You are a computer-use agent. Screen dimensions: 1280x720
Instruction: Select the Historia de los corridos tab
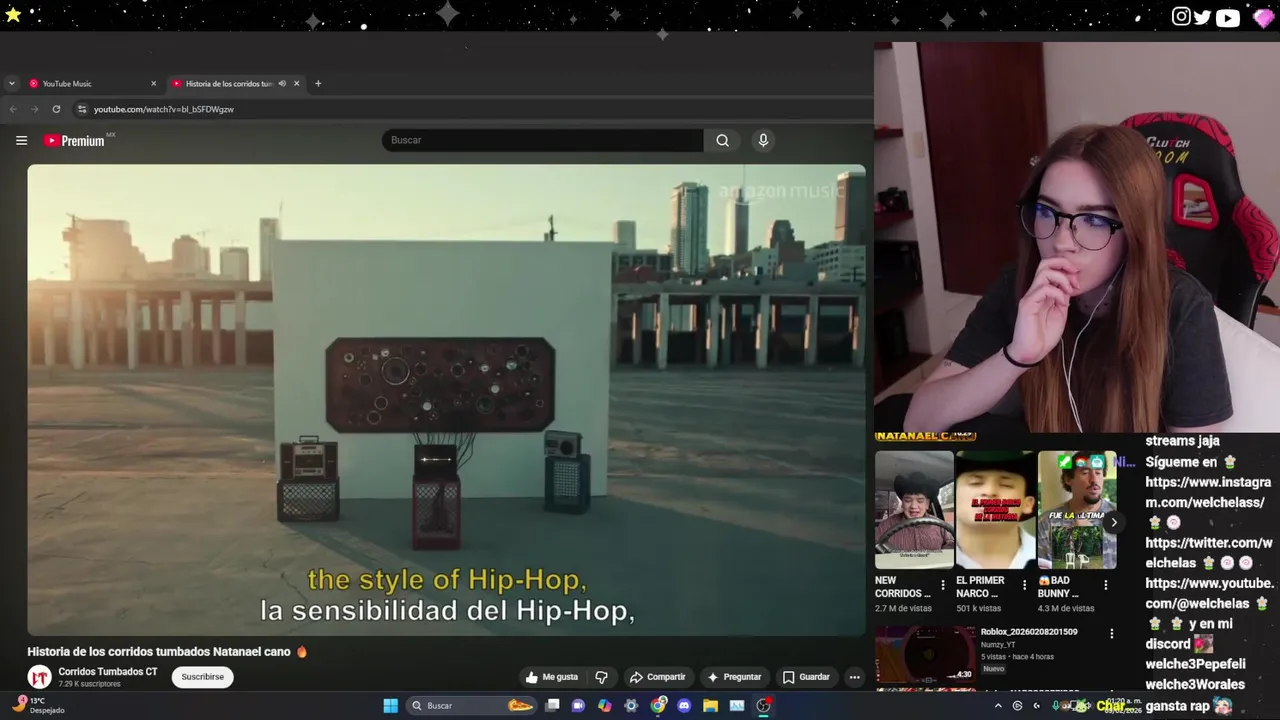click(x=235, y=83)
